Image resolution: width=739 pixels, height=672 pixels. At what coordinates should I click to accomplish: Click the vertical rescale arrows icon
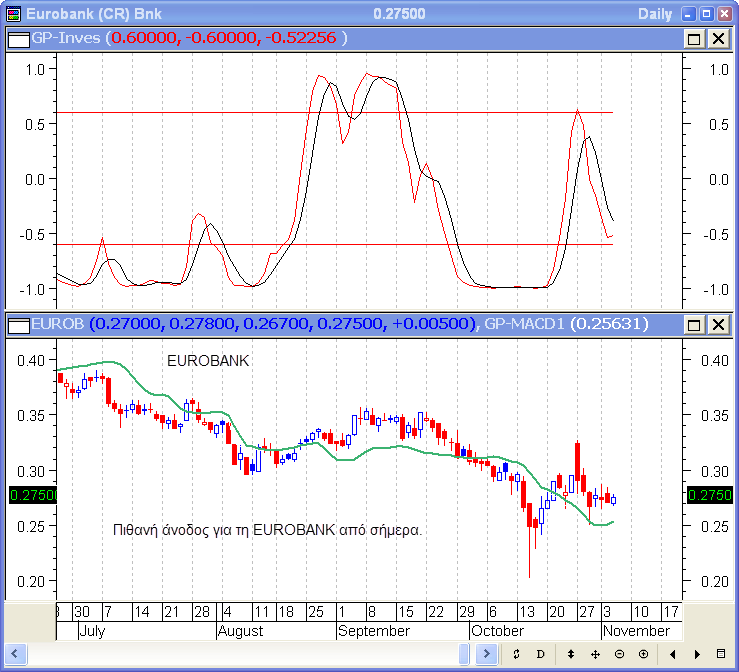pos(571,654)
